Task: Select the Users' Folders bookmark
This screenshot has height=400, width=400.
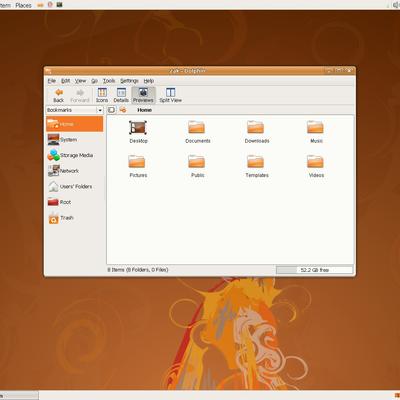Action: coord(75,186)
